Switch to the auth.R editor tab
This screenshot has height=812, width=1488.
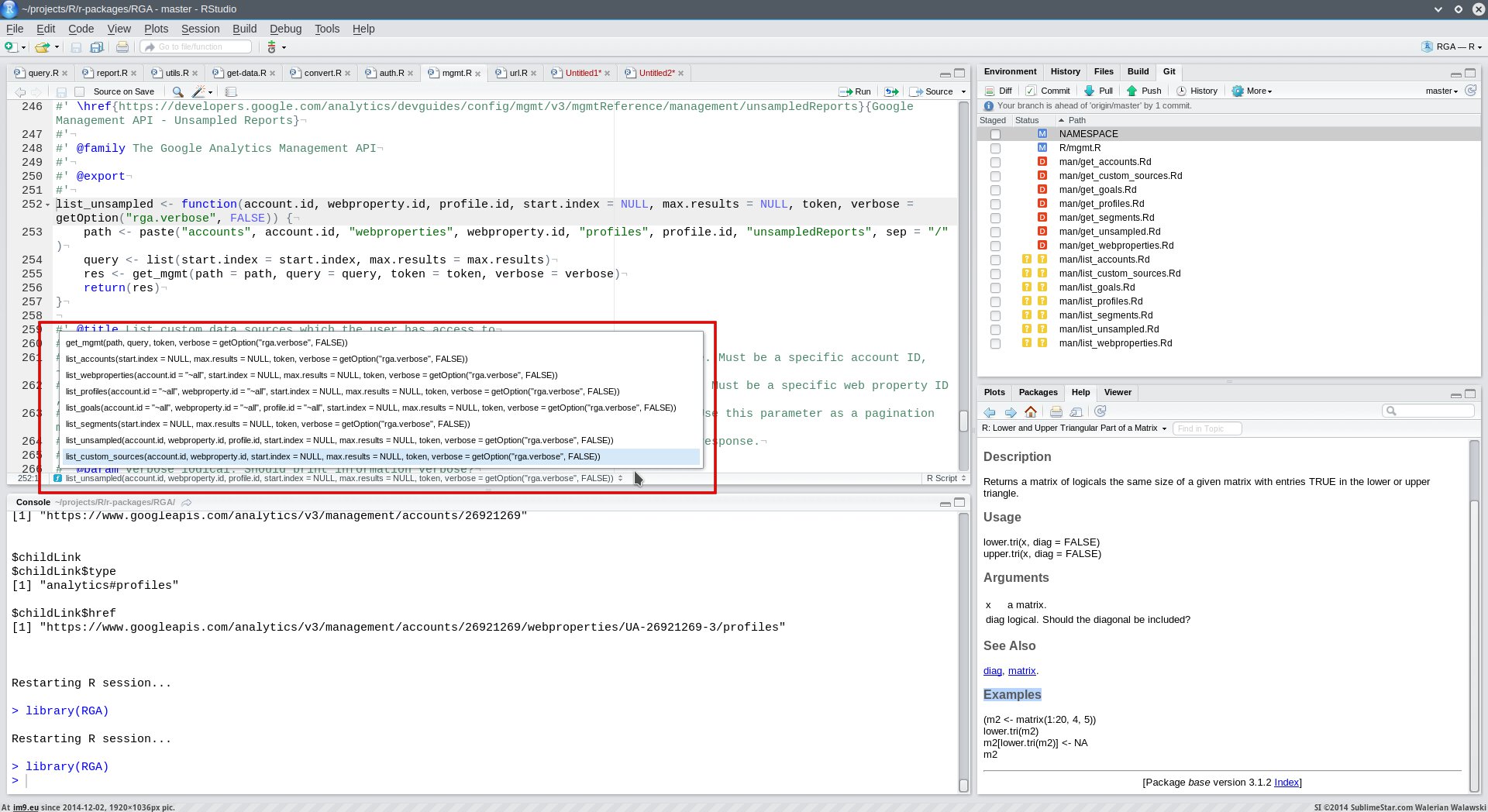[x=391, y=73]
